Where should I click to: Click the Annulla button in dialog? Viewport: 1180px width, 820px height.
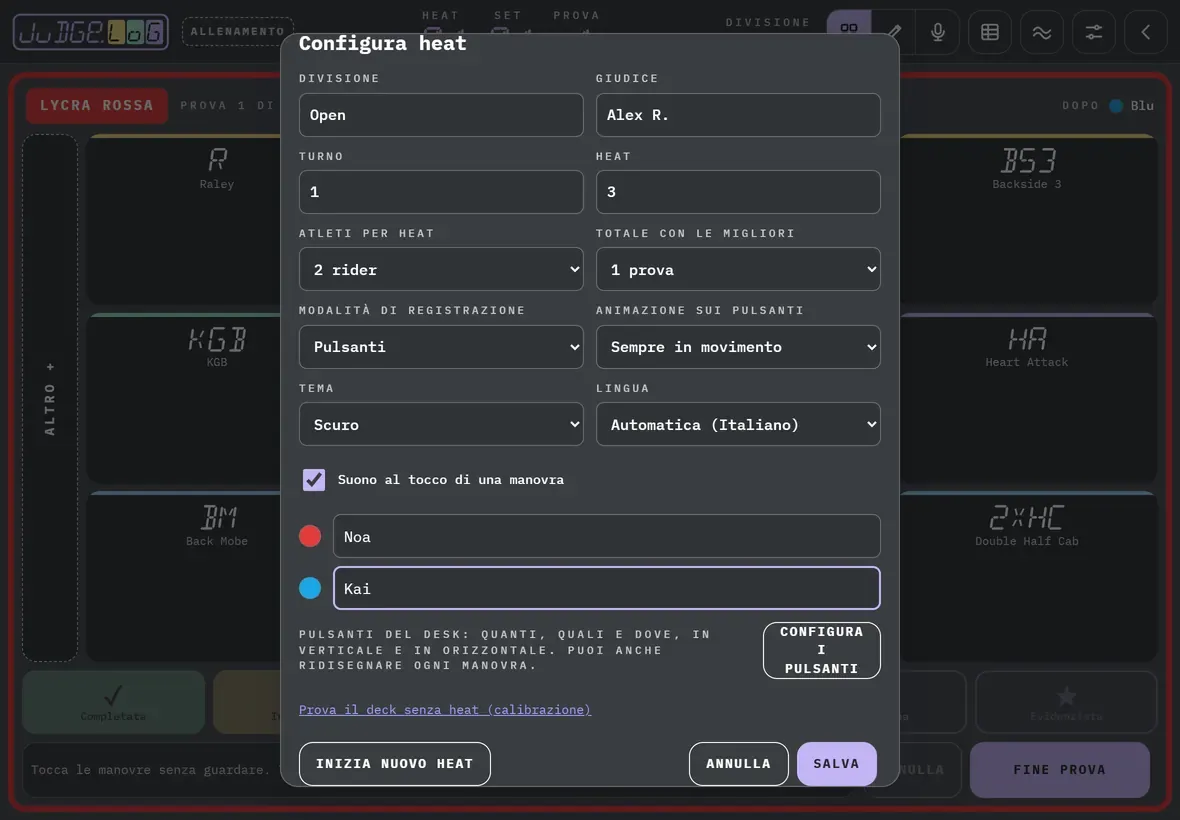point(738,764)
